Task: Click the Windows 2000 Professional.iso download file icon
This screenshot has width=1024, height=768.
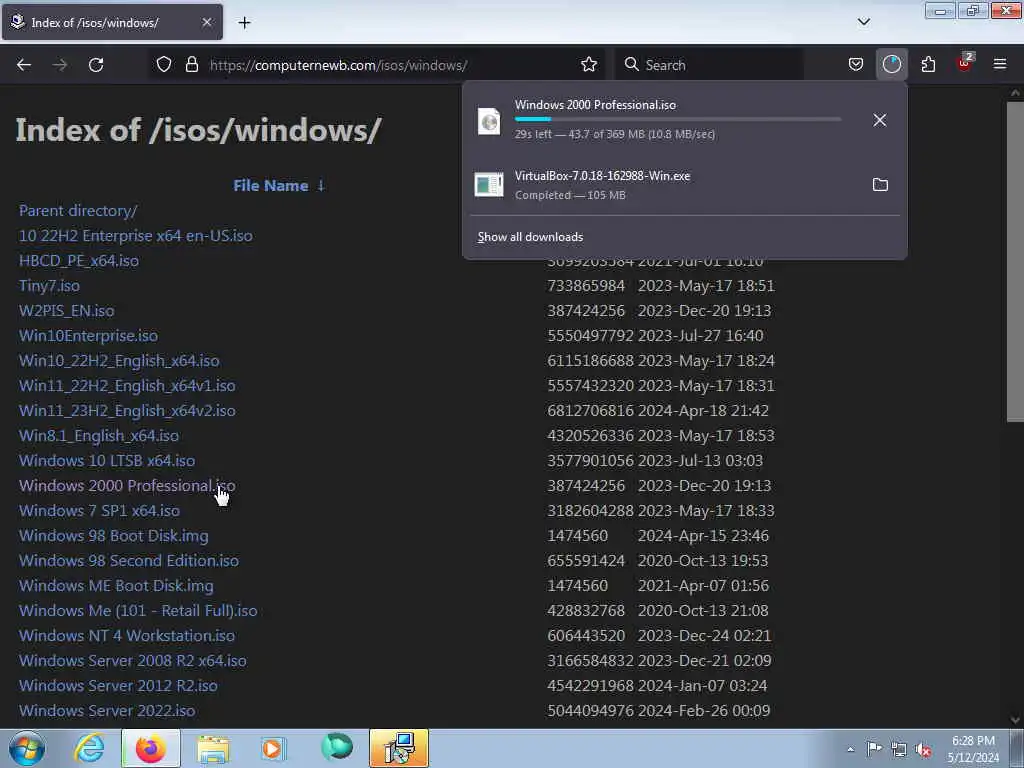Action: coord(488,121)
